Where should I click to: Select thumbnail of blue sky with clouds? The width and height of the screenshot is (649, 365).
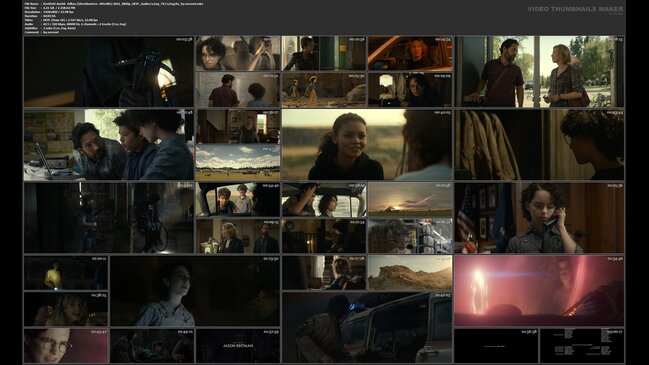tap(238, 163)
